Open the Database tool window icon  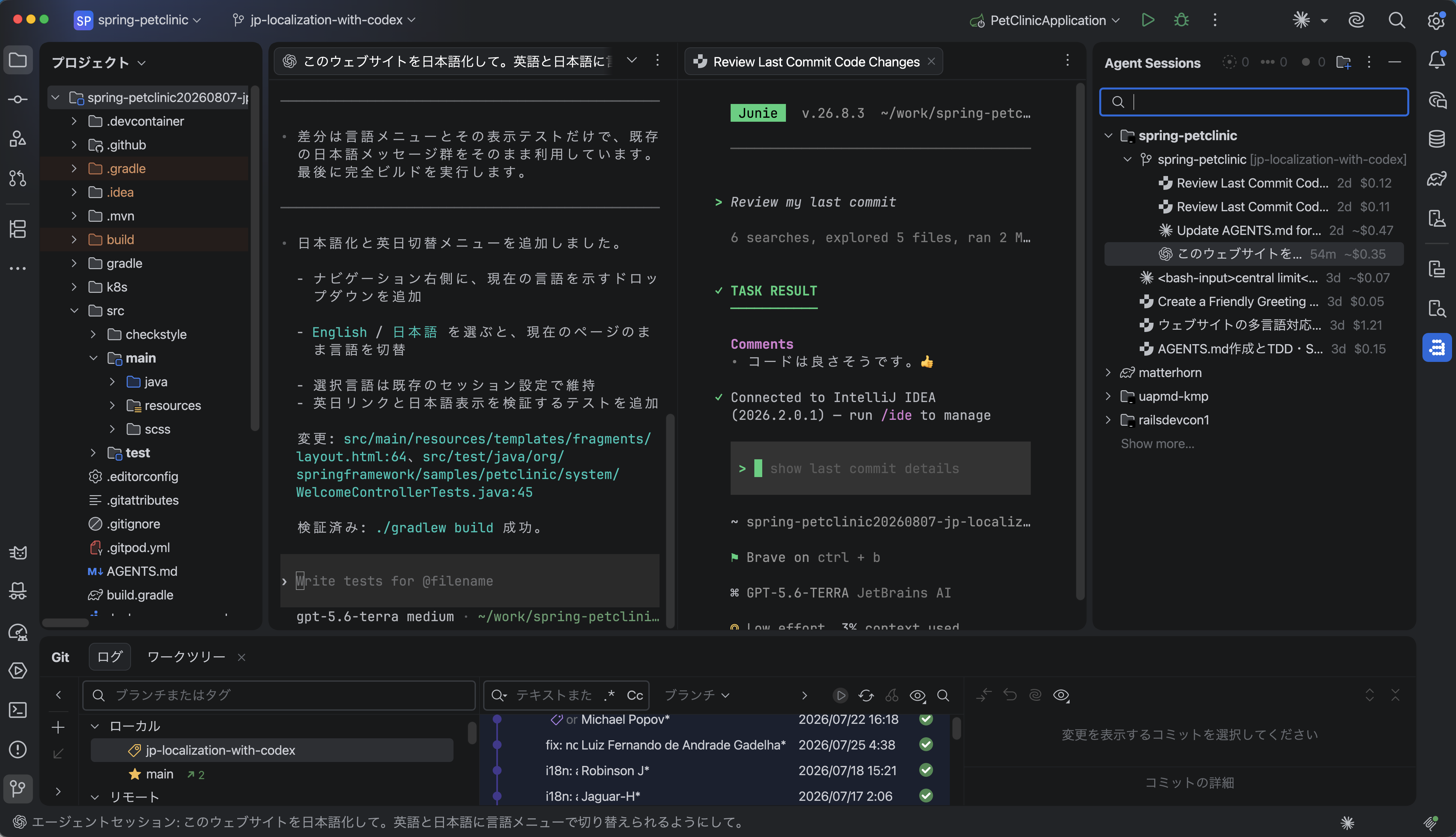(1437, 139)
